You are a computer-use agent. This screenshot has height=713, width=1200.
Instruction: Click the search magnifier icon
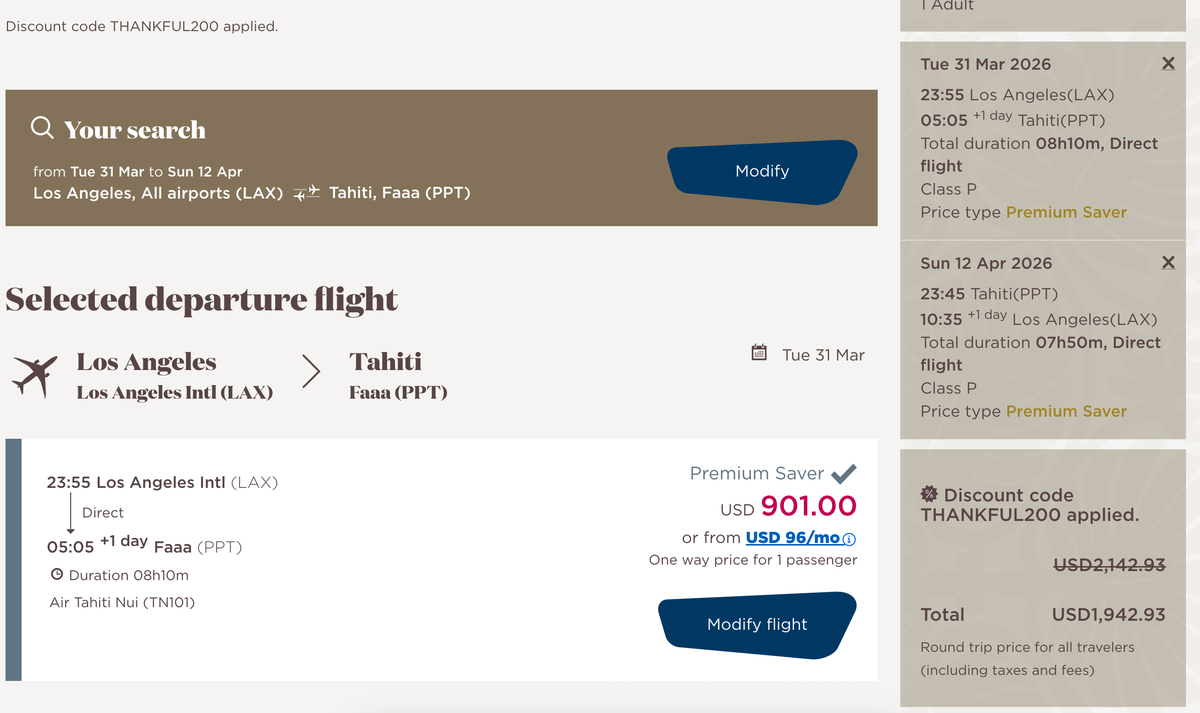tap(42, 129)
